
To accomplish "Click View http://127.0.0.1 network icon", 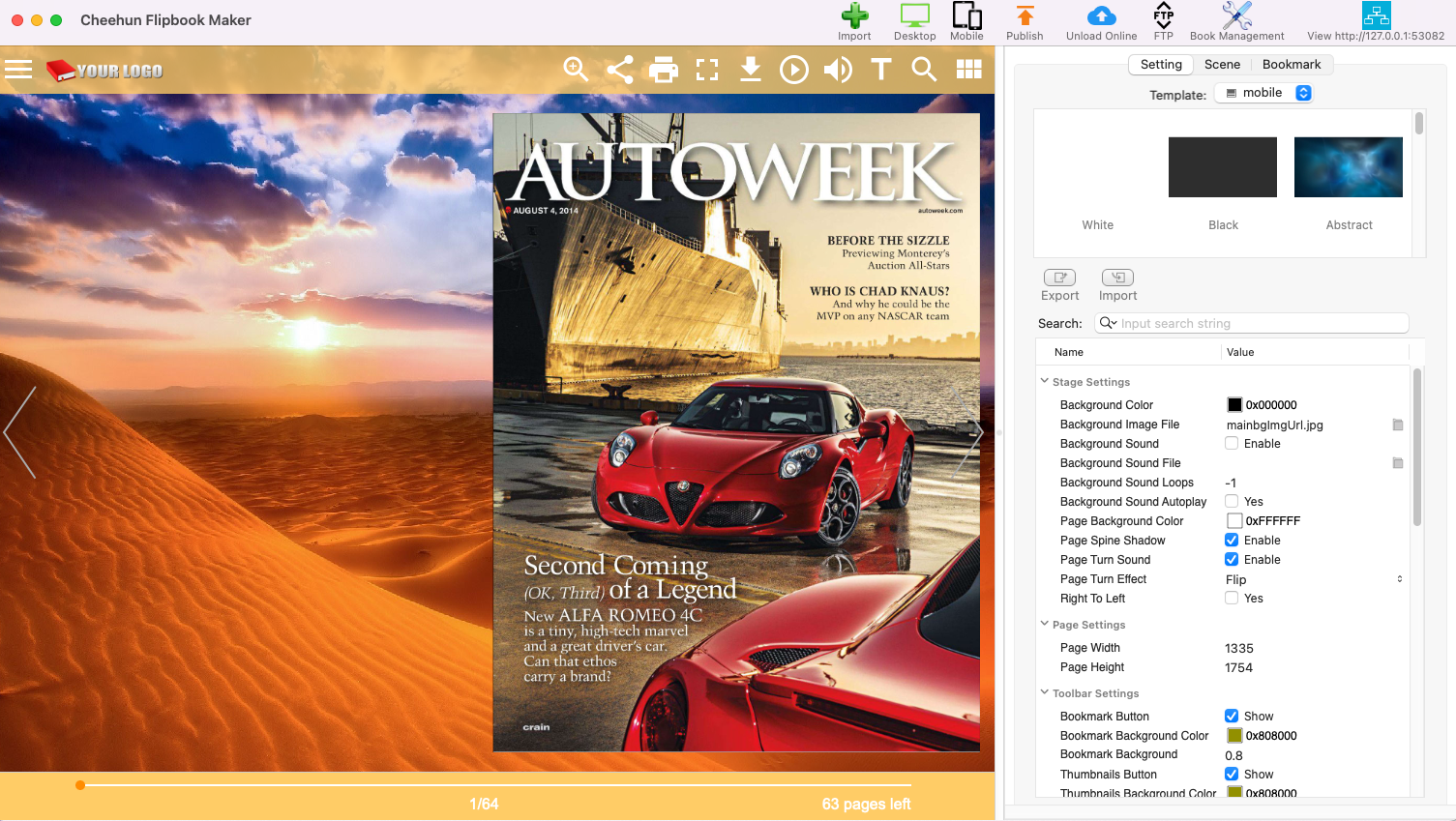I will [1376, 15].
